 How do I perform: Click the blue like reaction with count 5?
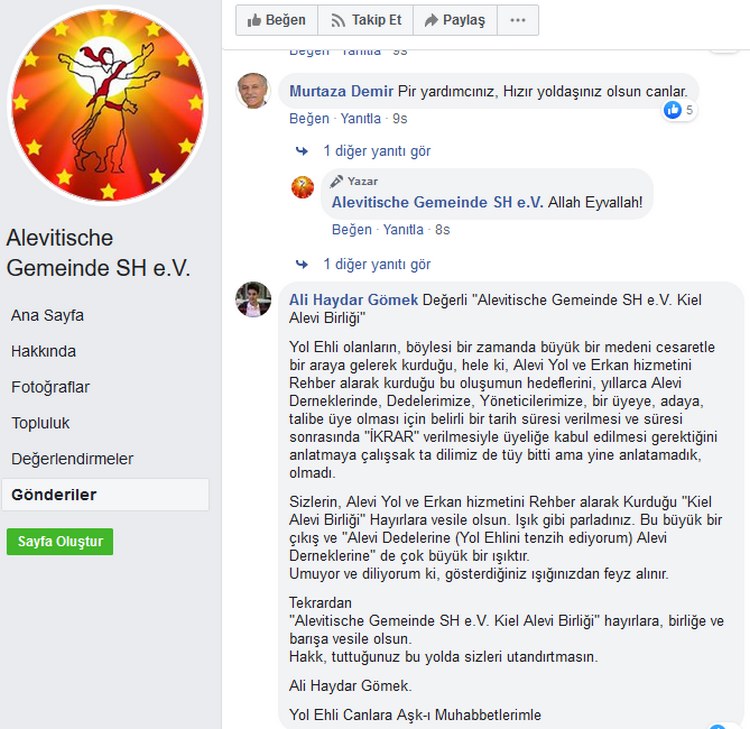click(x=678, y=110)
